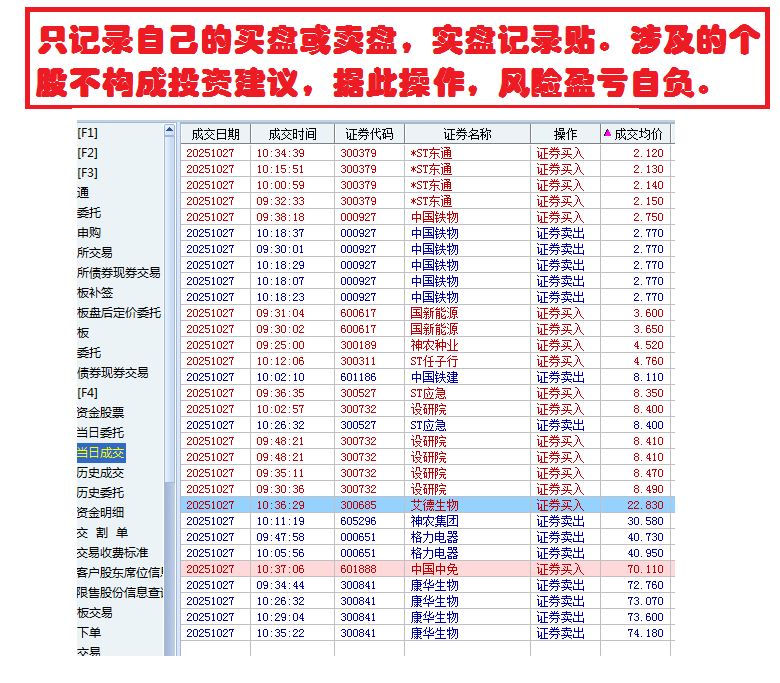Click 康华生物 row priced 72.760
This screenshot has height=683, width=780.
428,585
